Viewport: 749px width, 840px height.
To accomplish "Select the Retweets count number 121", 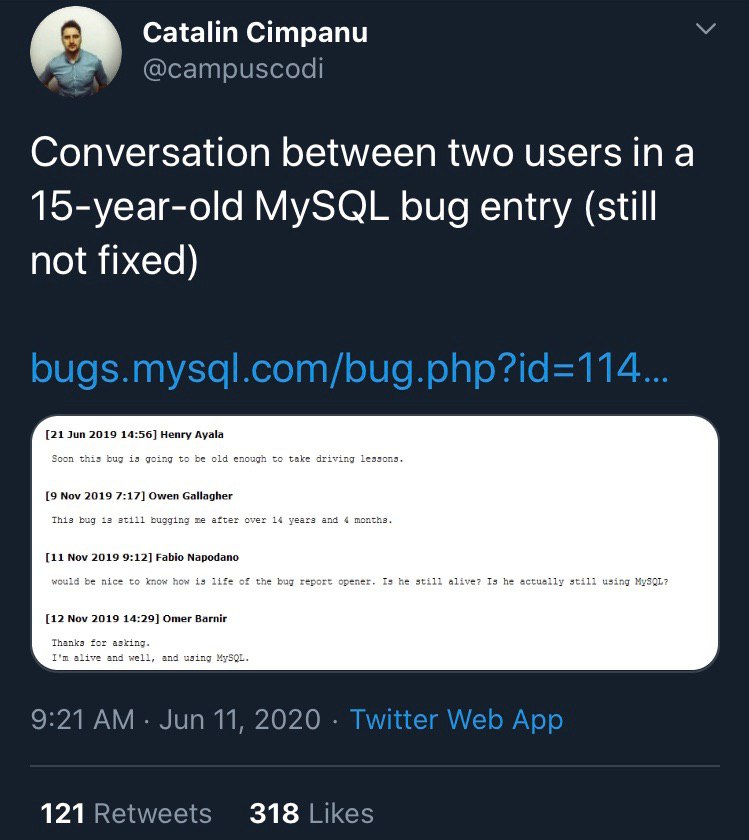I will (62, 813).
